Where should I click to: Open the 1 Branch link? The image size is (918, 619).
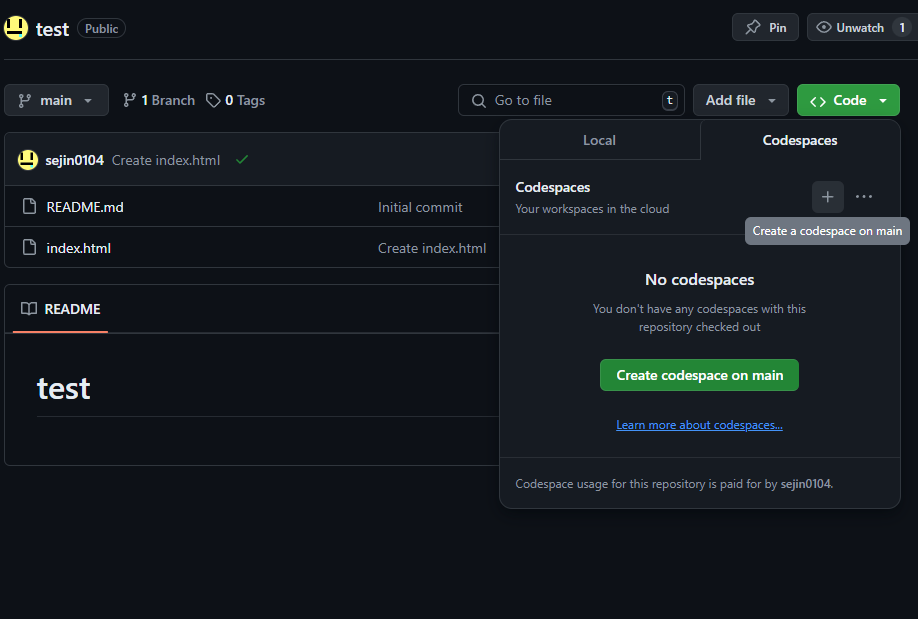(x=159, y=100)
